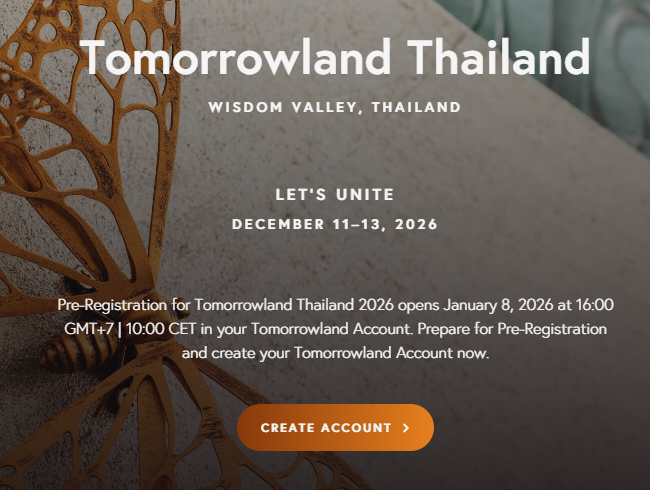Viewport: 650px width, 490px height.
Task: Click the Tomorrowland Thailand main heading
Action: coord(334,59)
